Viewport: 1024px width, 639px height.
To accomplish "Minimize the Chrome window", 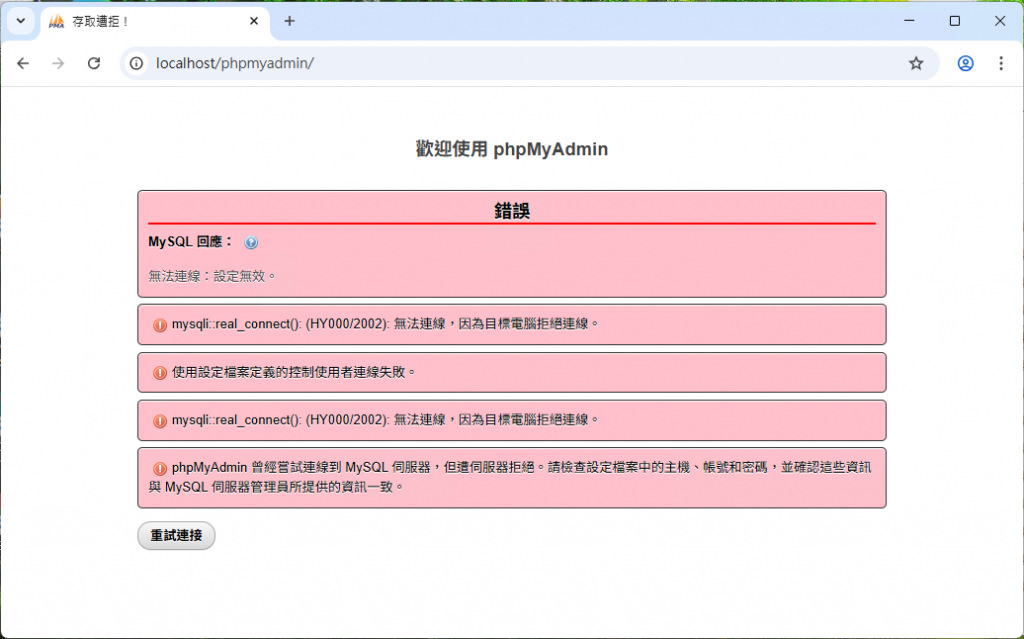I will 909,21.
